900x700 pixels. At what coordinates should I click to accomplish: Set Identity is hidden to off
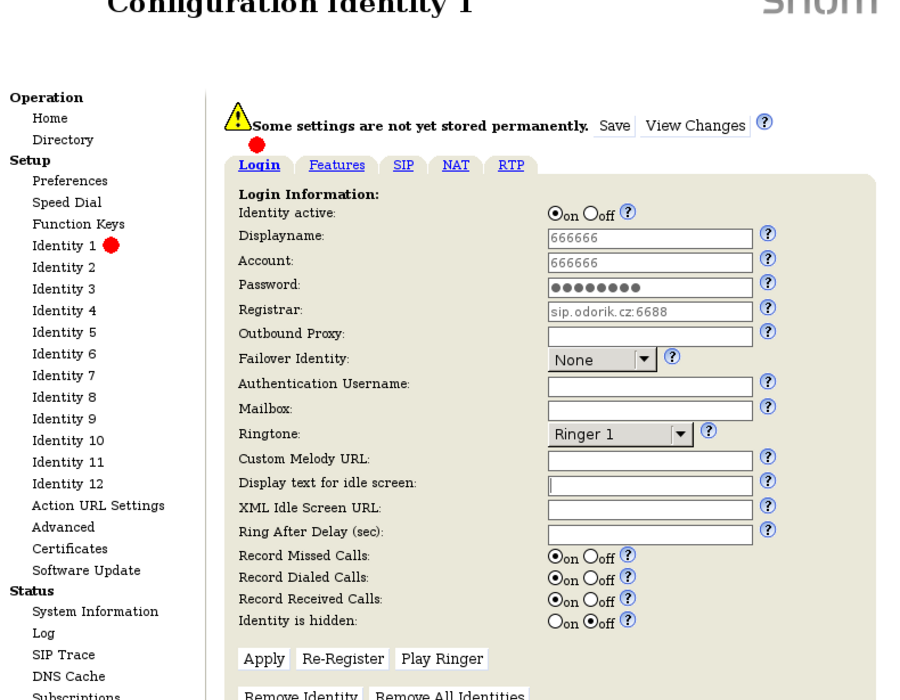(x=591, y=621)
